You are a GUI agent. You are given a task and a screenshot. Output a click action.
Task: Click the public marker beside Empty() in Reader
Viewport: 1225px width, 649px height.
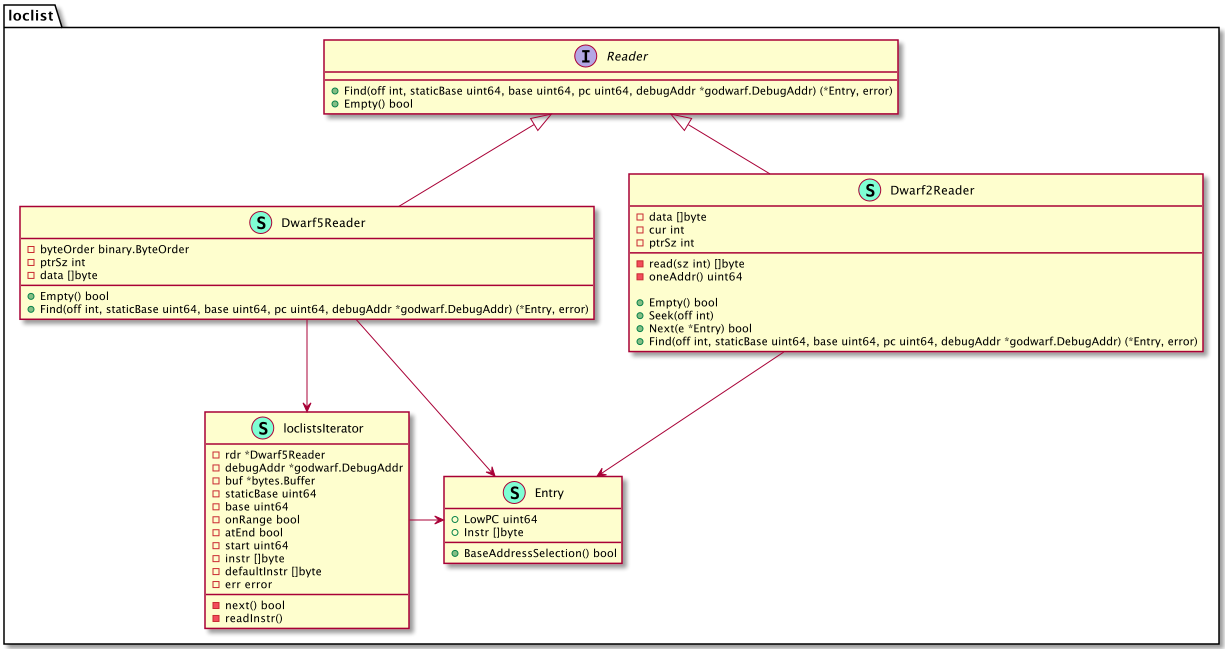coord(334,103)
